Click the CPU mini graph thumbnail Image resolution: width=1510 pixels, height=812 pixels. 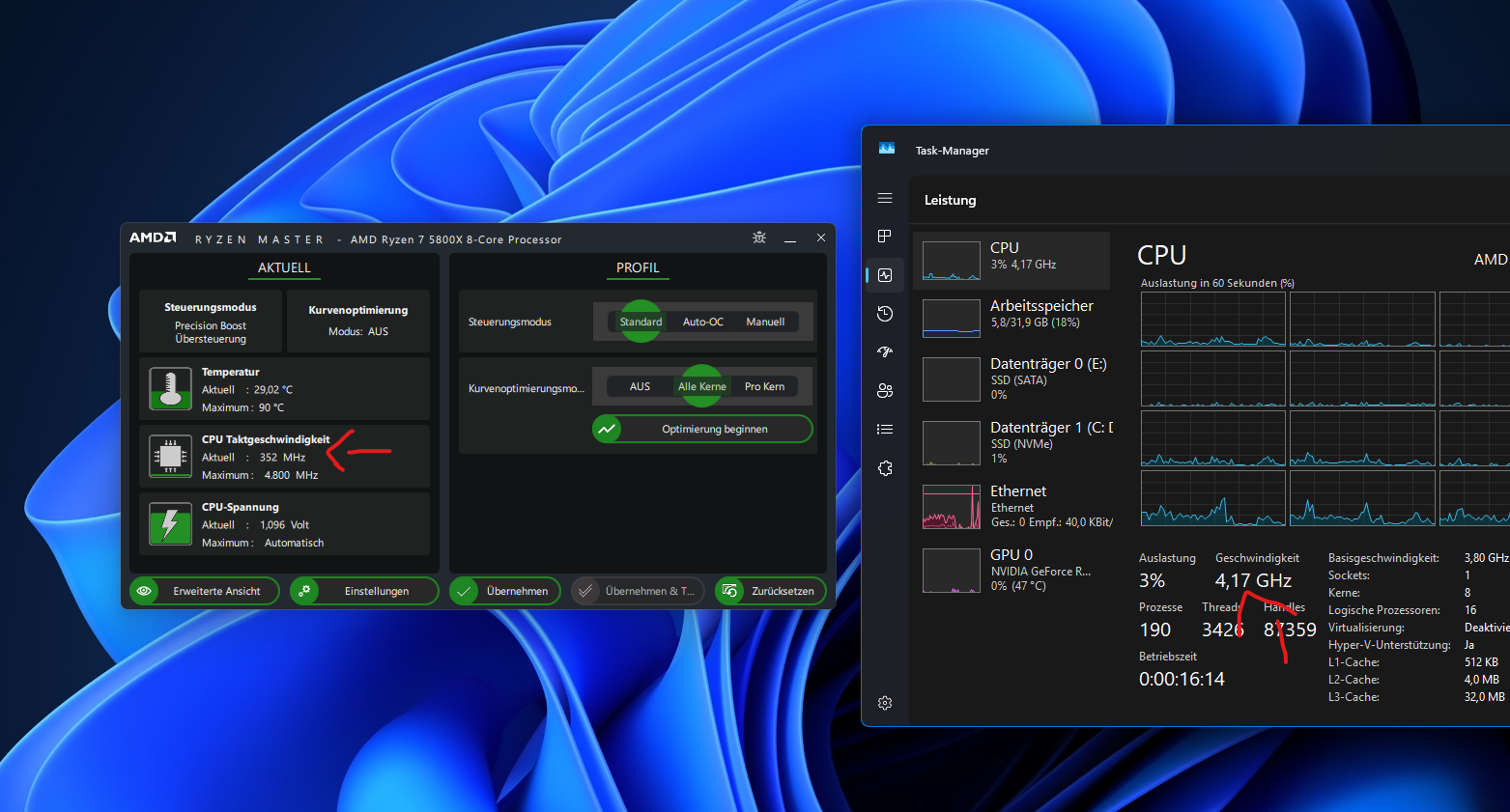(952, 261)
